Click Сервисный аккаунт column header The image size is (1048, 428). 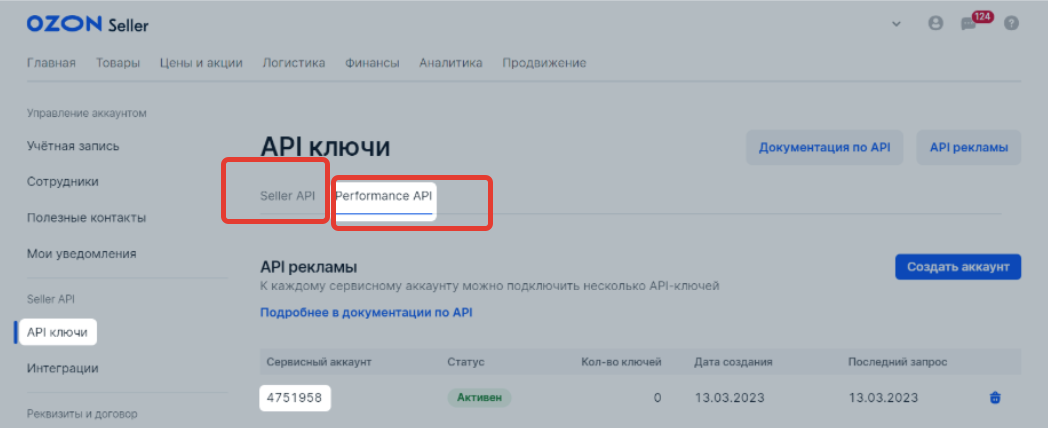pyautogui.click(x=319, y=362)
